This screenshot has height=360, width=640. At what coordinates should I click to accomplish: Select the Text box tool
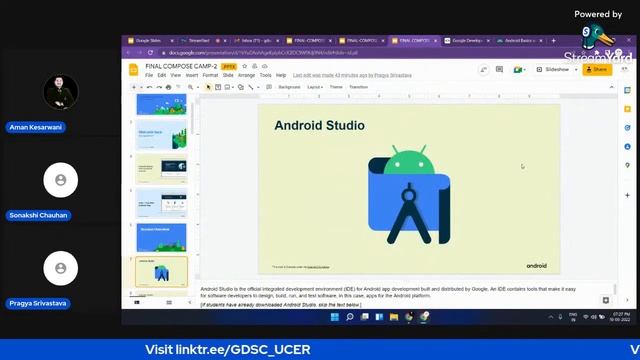(218, 87)
